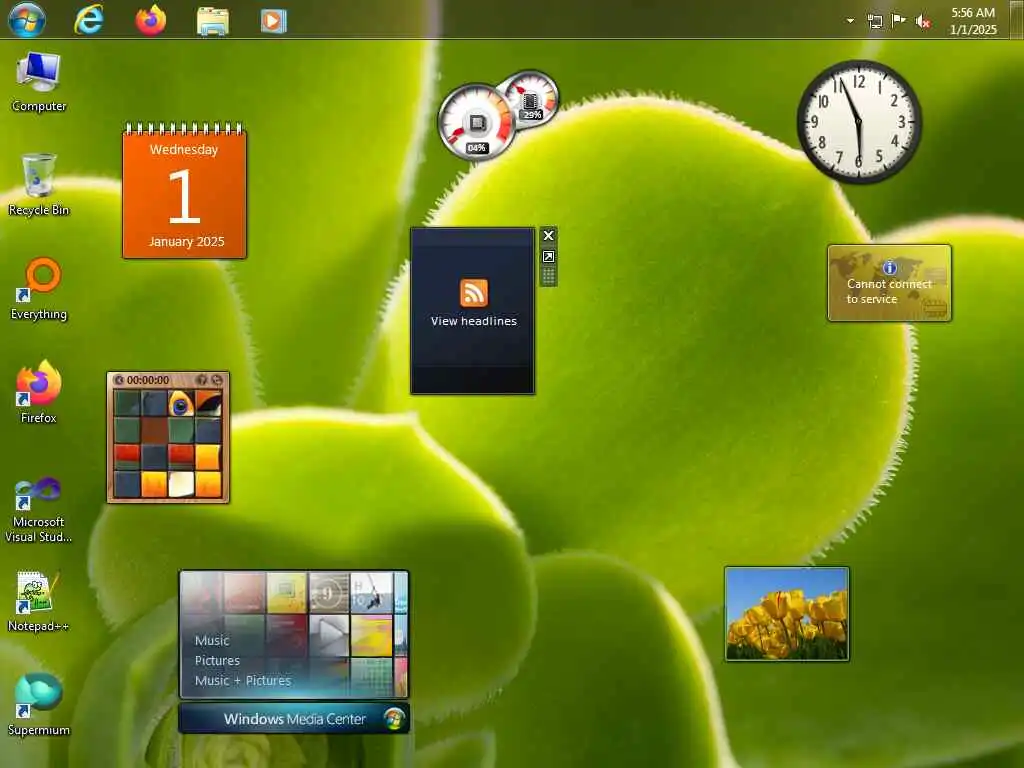Click January 2025 on the calendar gadget

pos(186,242)
